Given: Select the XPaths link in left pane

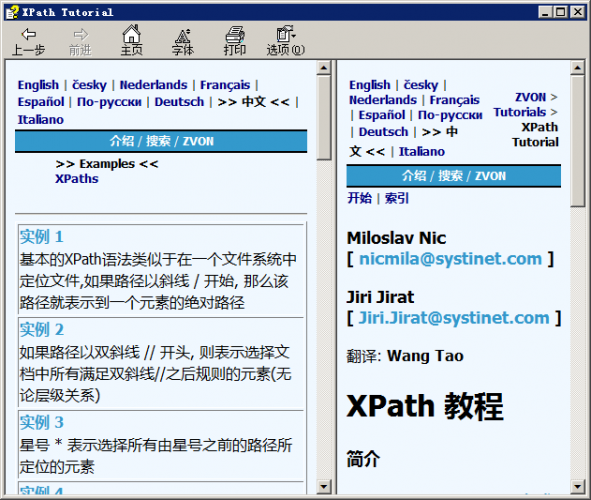Looking at the screenshot, I should (77, 179).
